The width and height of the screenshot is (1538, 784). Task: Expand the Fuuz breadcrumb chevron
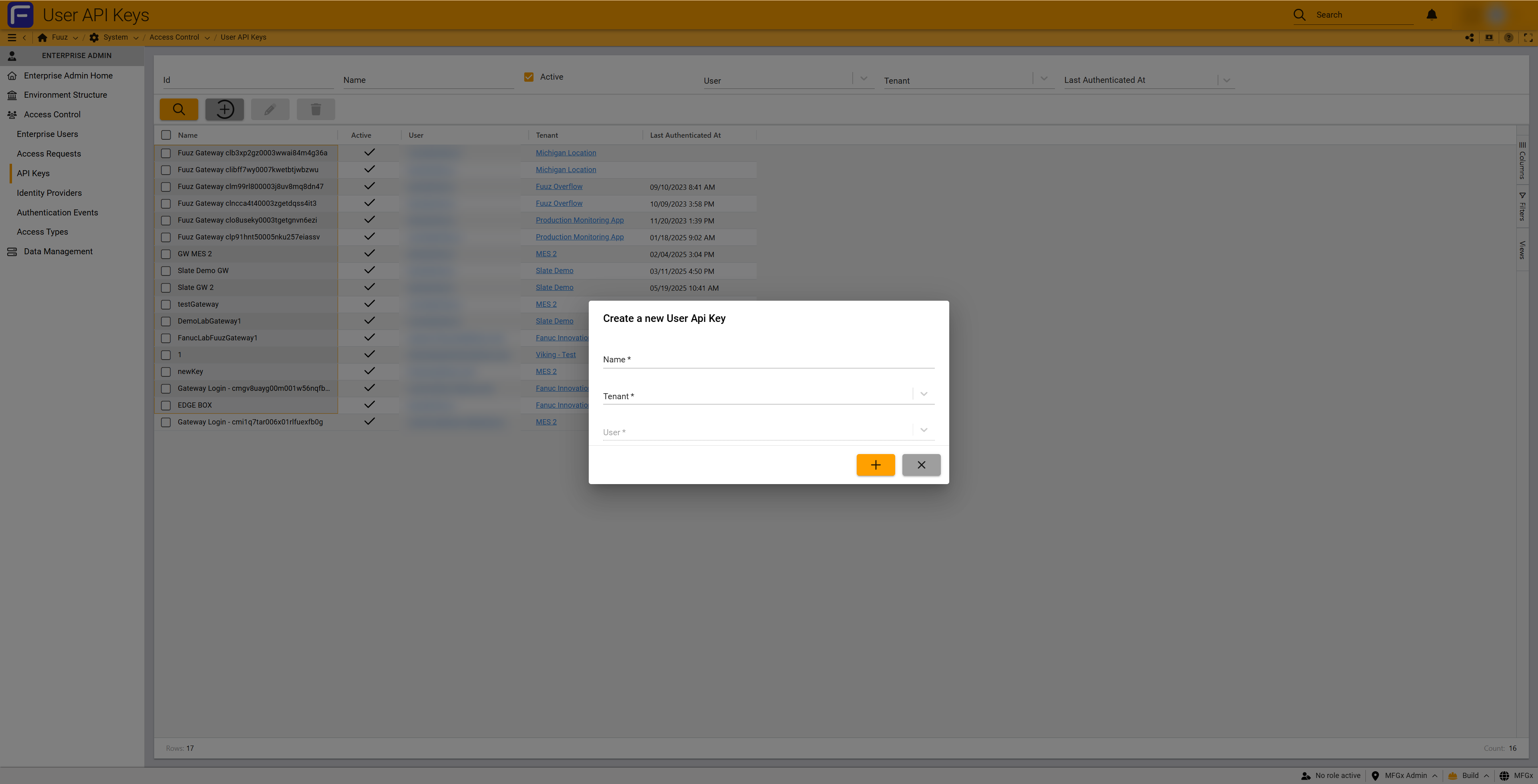click(75, 38)
